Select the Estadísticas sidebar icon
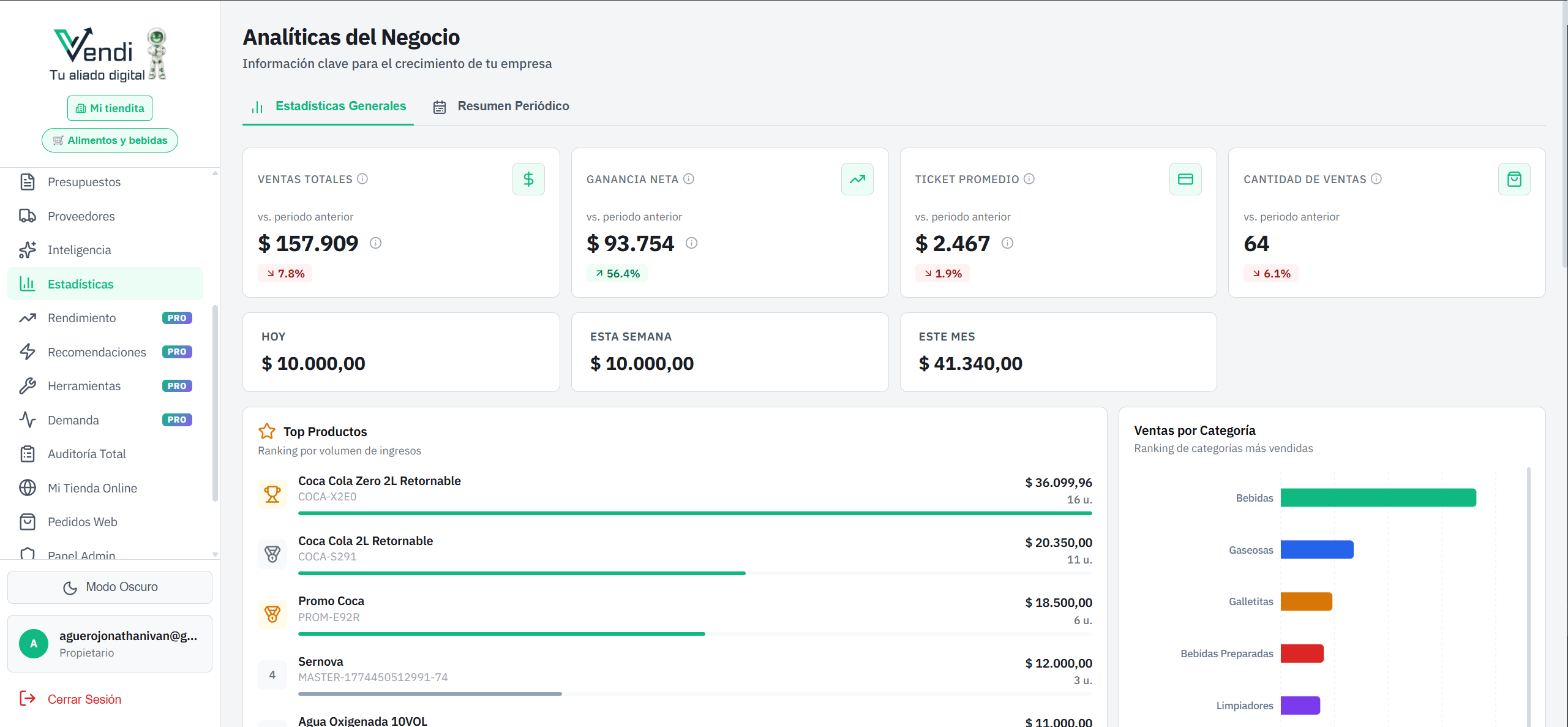Screen dimensions: 1568x727 [x=28, y=284]
